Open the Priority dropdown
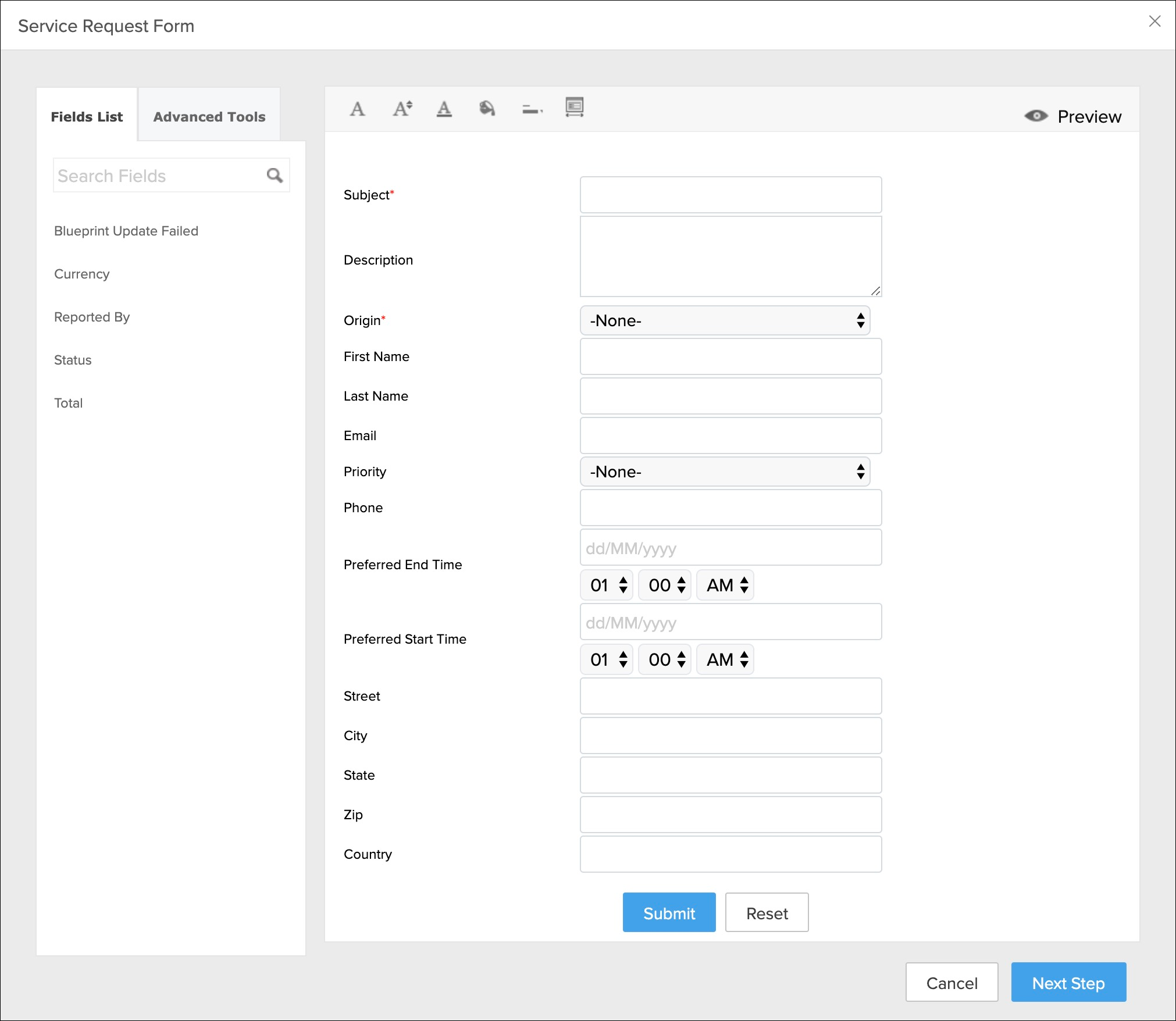 click(725, 472)
